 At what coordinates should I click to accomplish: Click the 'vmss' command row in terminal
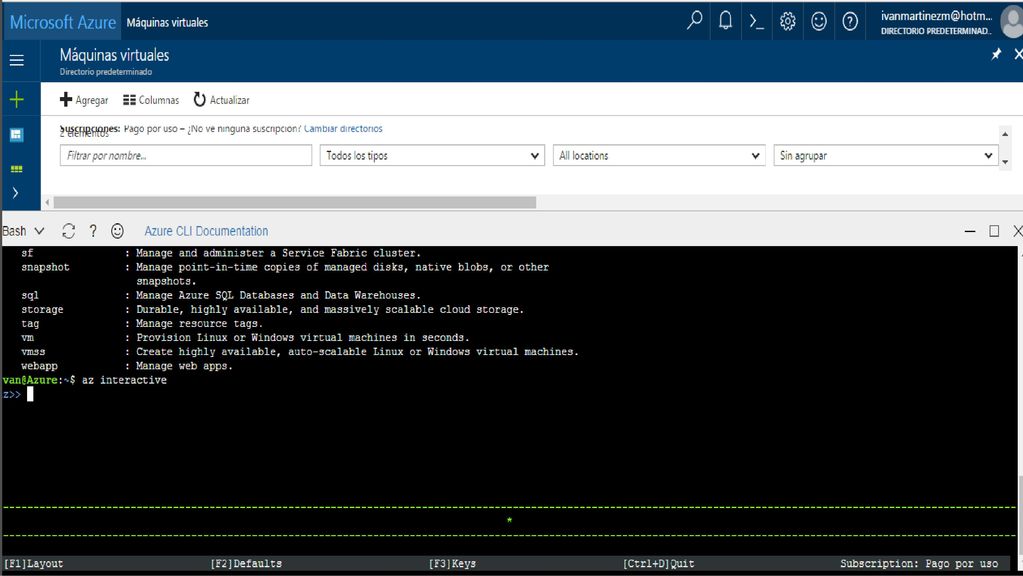coord(299,352)
